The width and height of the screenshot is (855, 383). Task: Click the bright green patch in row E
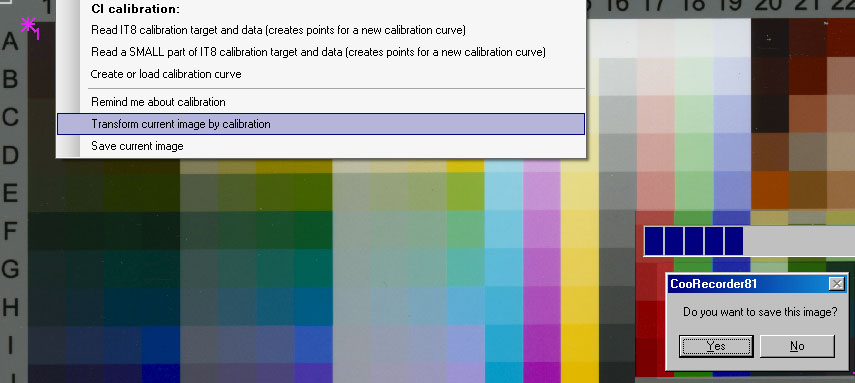(x=465, y=192)
